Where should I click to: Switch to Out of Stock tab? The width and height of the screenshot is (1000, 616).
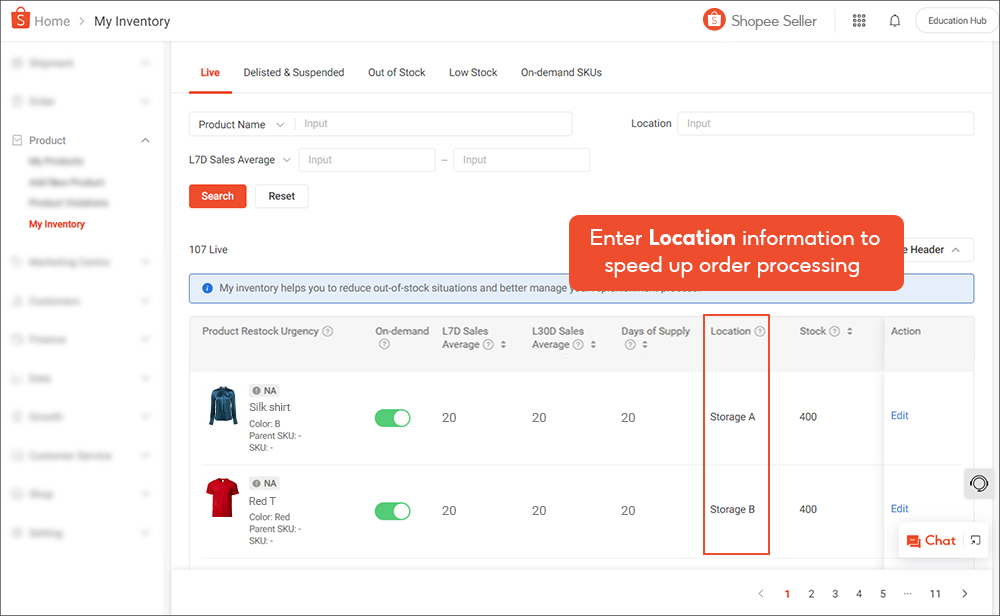click(x=397, y=73)
